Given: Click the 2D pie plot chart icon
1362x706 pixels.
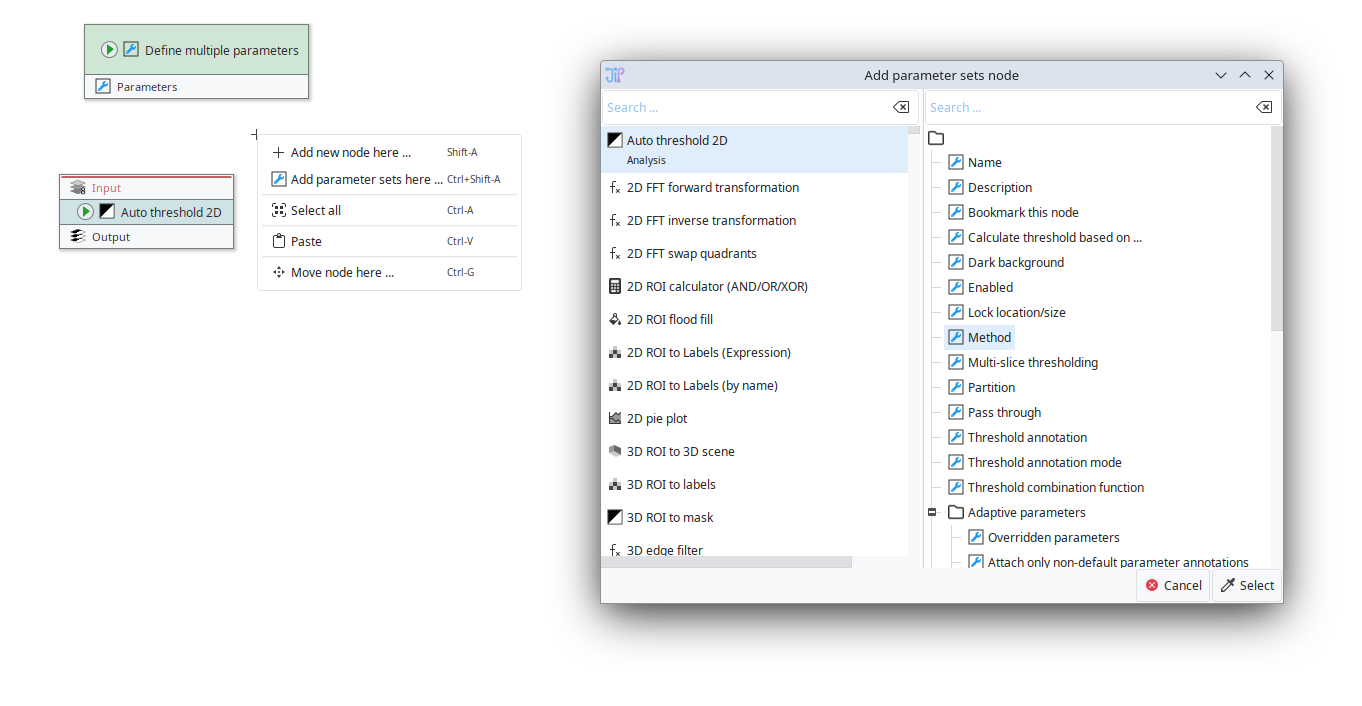Looking at the screenshot, I should [615, 418].
